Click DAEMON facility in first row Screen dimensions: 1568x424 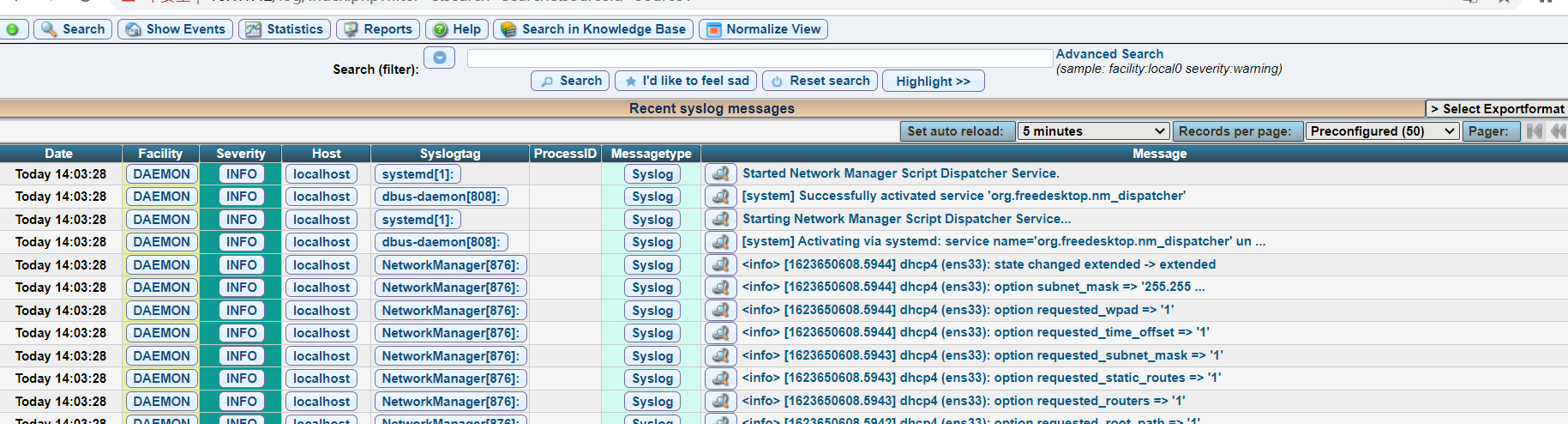click(162, 174)
